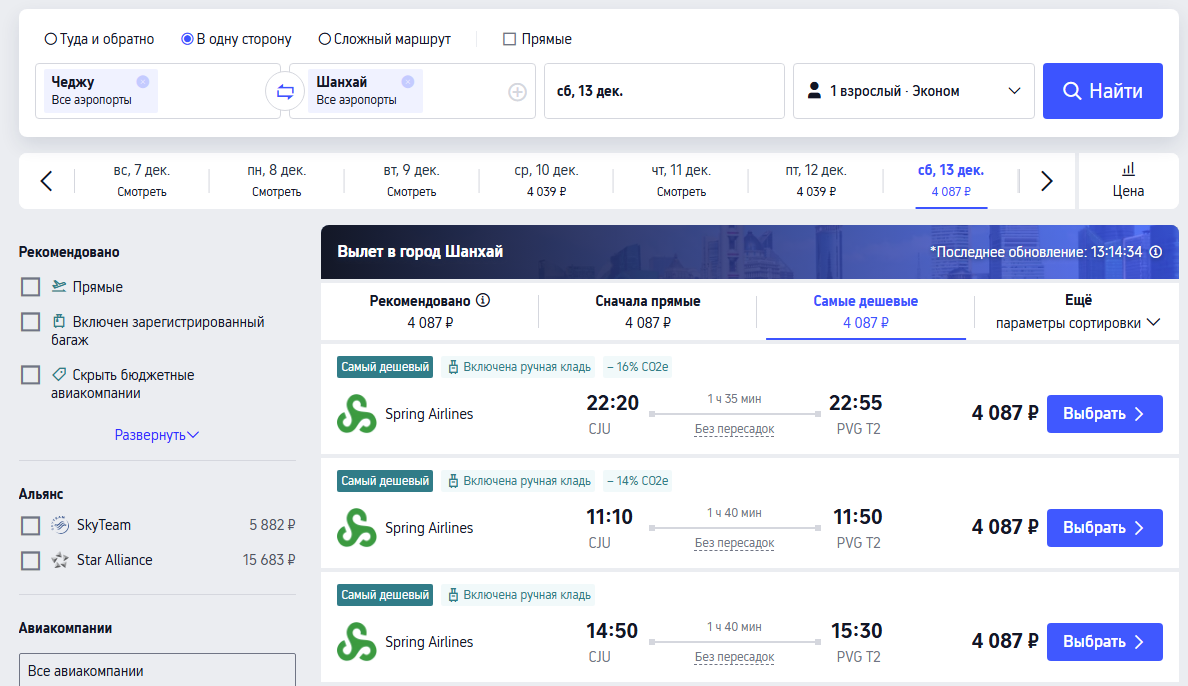Open Все авиакомпании airline selector
Image resolution: width=1188 pixels, height=686 pixels.
tap(158, 670)
